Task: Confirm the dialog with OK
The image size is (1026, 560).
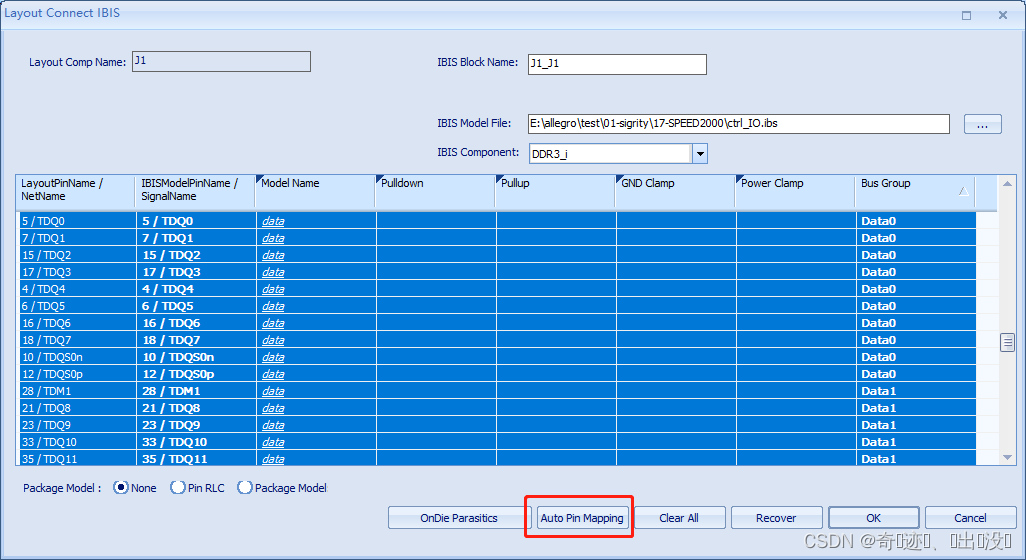Action: click(x=874, y=517)
